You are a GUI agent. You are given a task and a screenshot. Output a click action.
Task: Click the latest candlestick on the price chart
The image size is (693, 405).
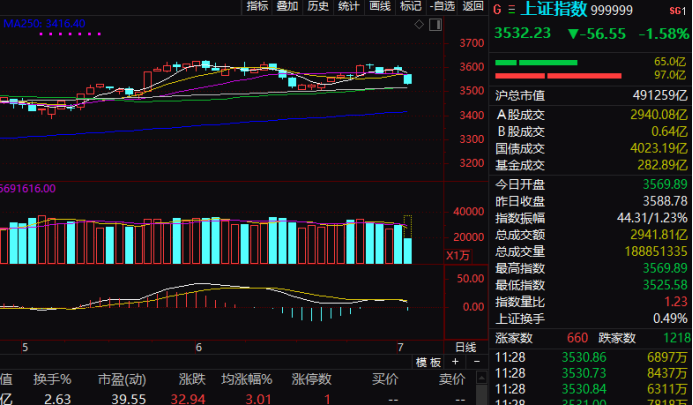pyautogui.click(x=407, y=79)
